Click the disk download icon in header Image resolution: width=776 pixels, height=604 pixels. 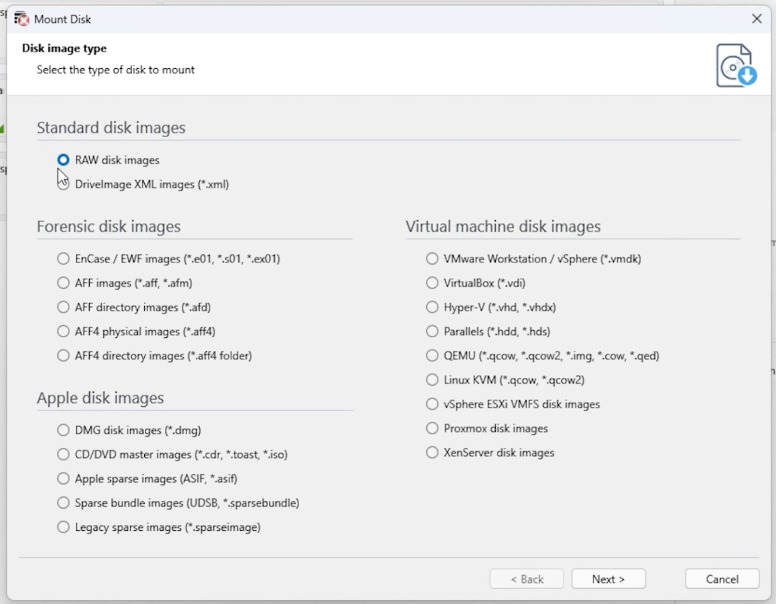coord(736,65)
